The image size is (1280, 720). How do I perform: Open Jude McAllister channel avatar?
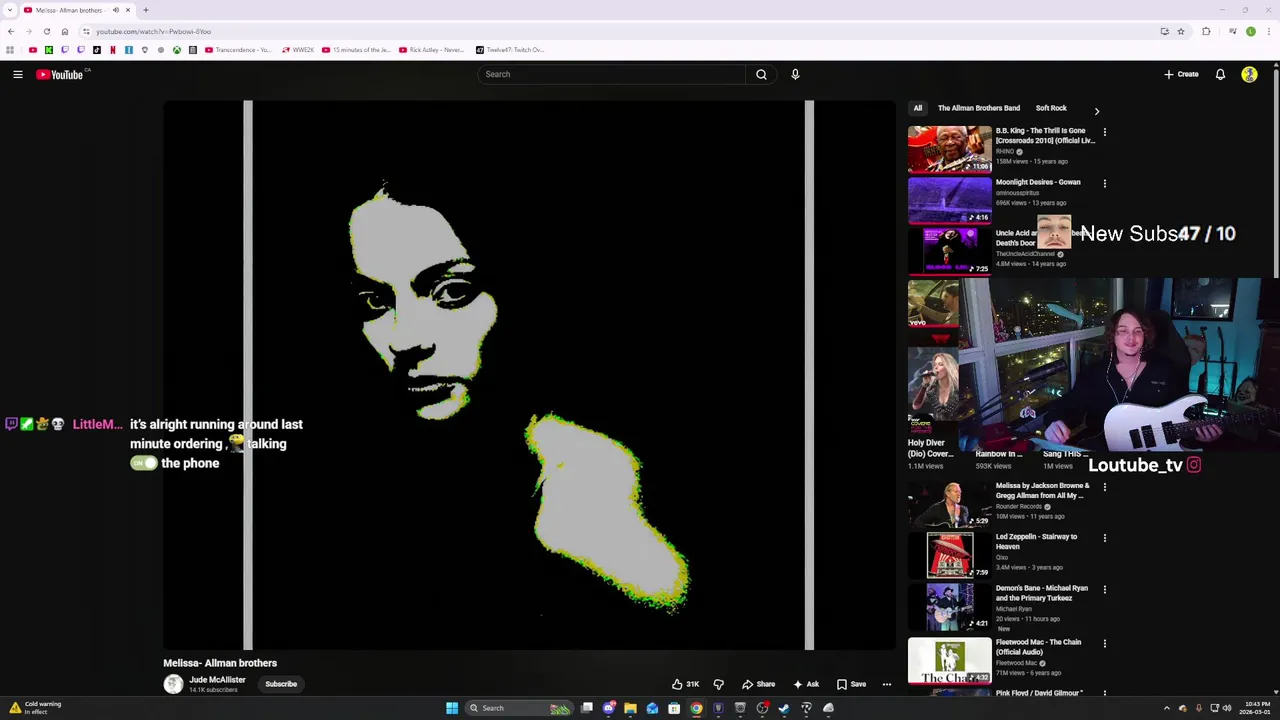click(x=173, y=684)
